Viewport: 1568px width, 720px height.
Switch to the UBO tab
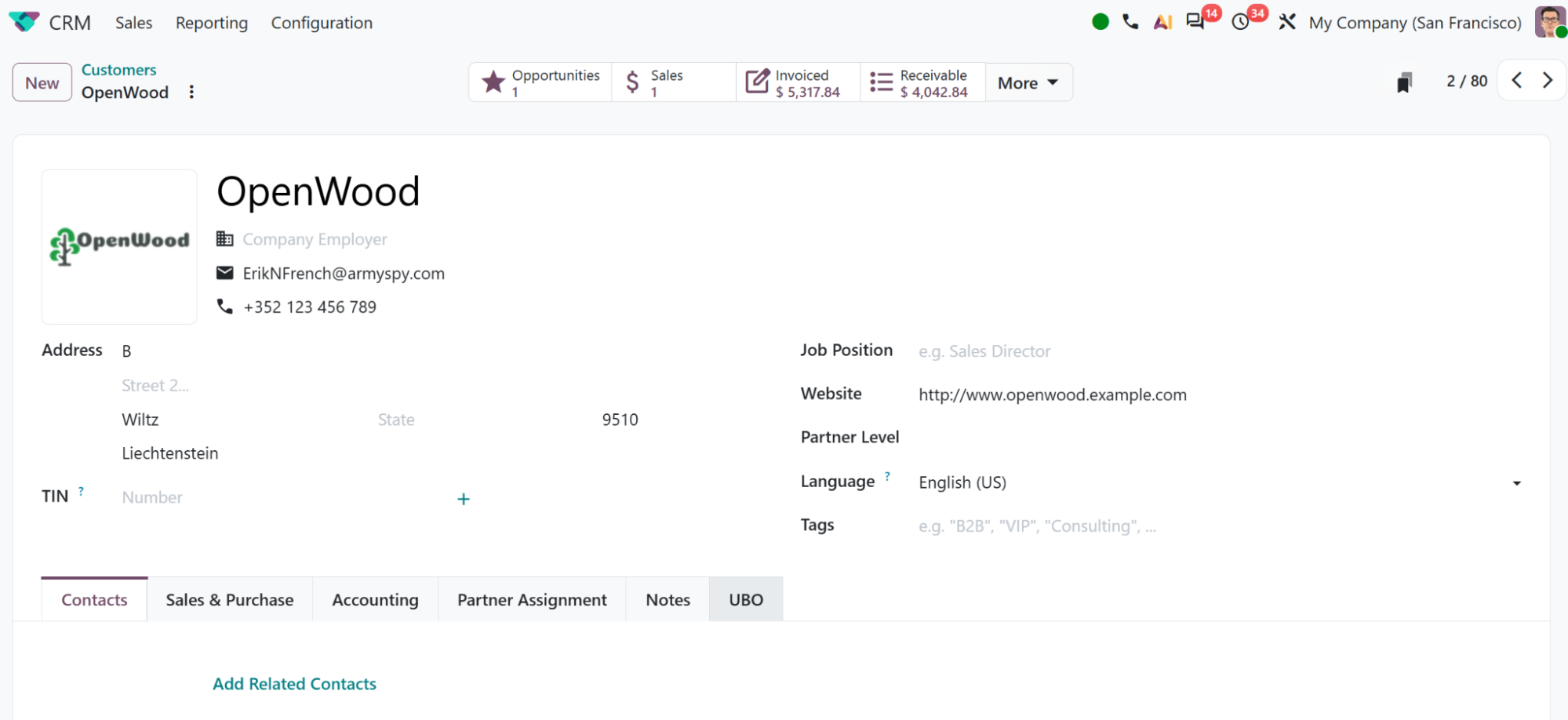pos(746,599)
